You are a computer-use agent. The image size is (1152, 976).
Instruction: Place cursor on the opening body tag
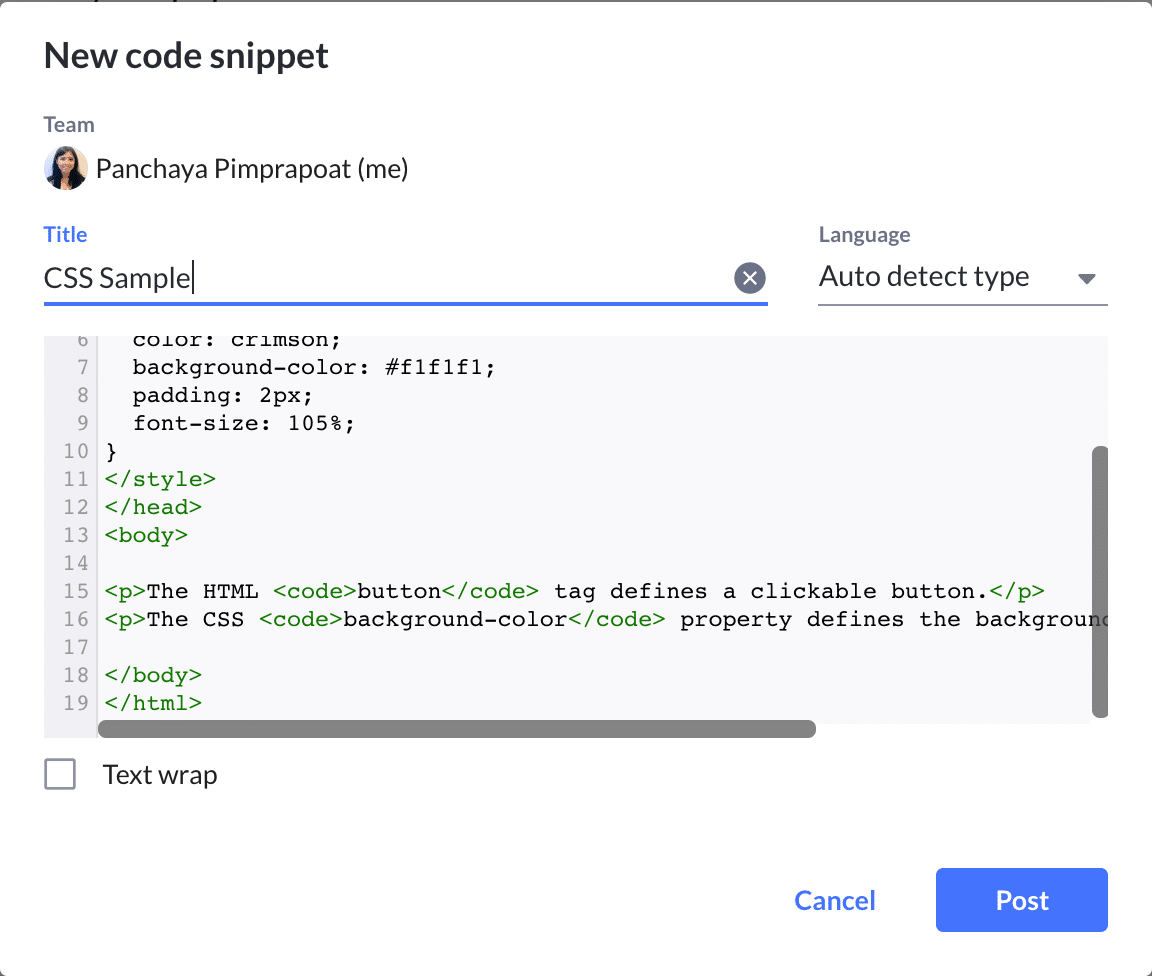point(146,535)
